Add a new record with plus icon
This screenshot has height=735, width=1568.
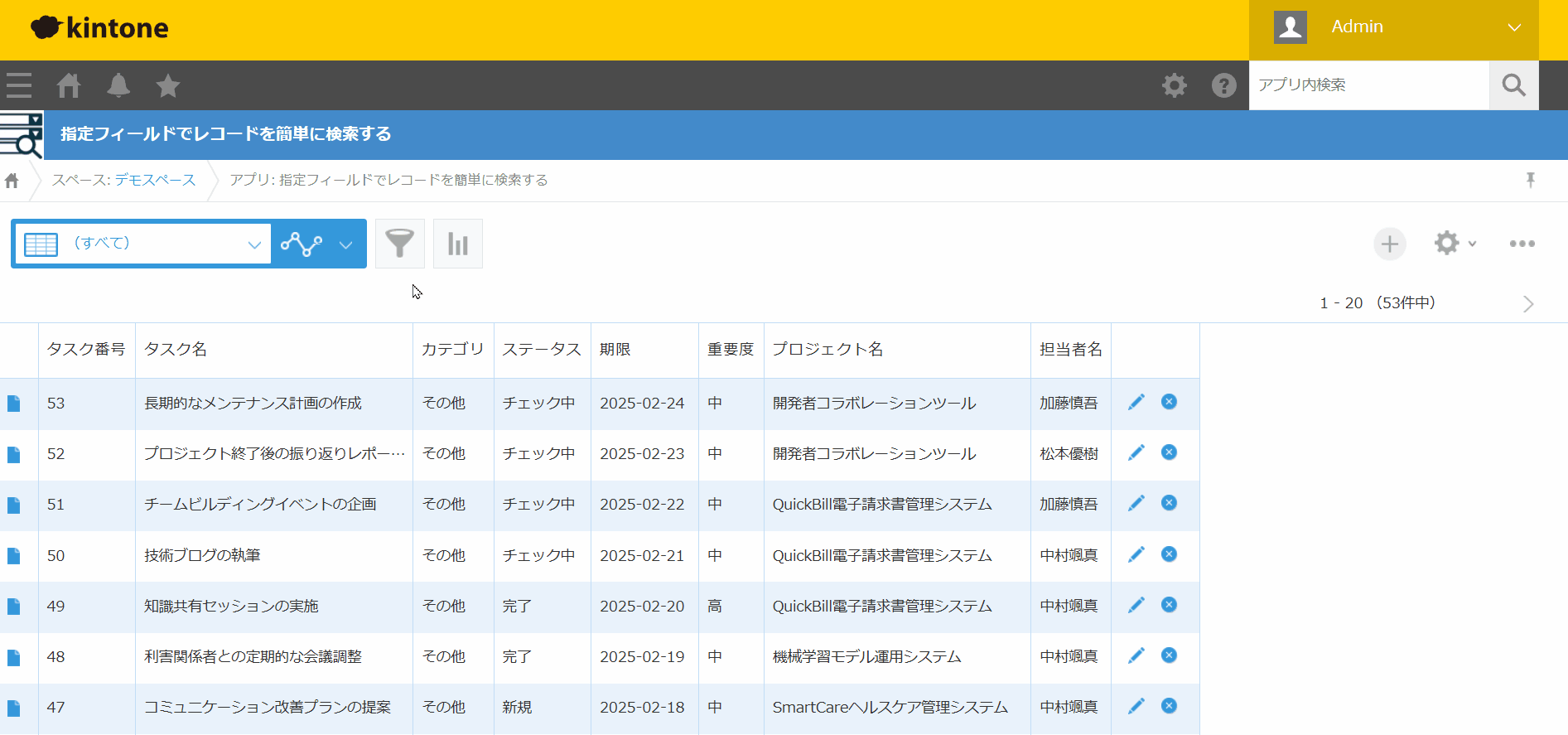pos(1390,244)
